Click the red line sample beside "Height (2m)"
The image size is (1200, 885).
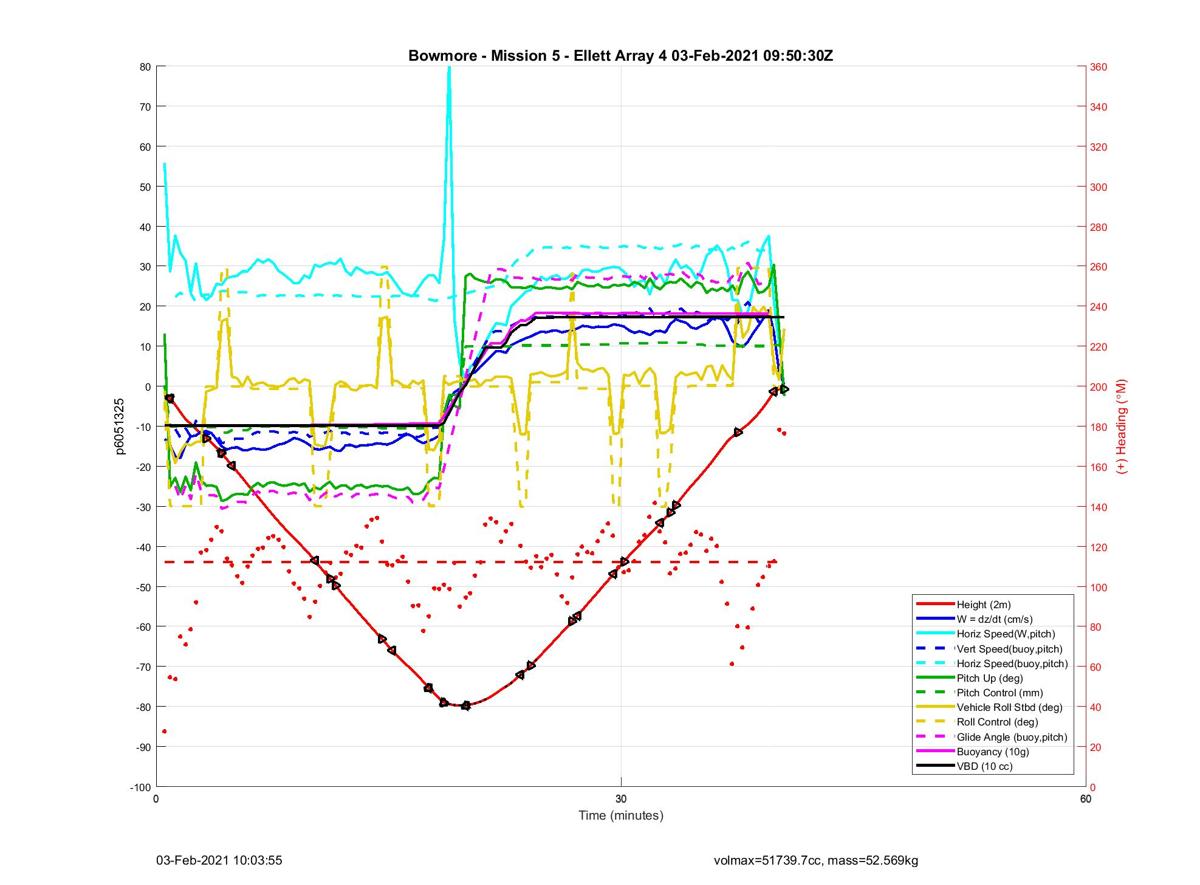934,605
